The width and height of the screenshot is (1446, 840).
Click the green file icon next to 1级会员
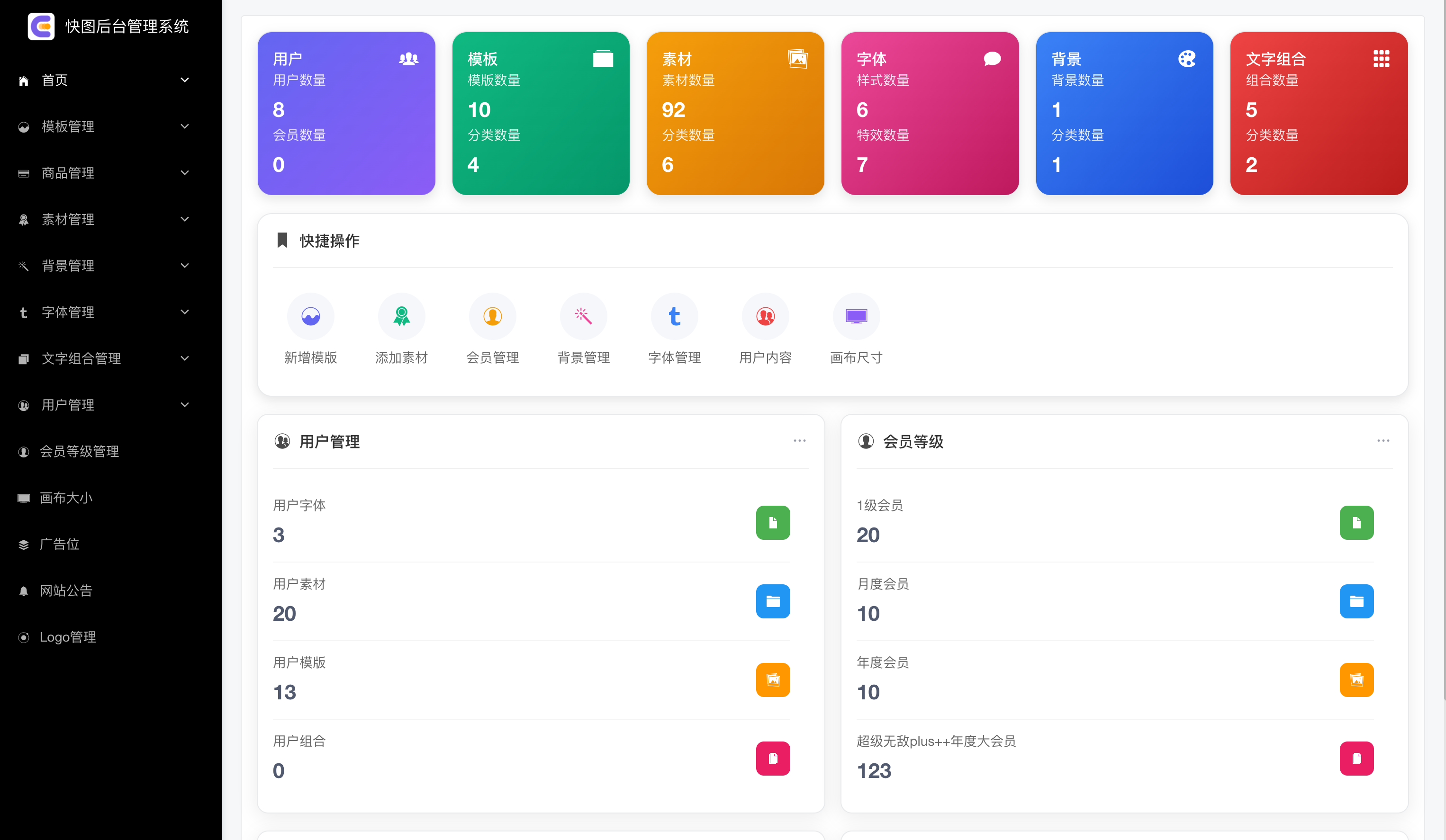(1356, 522)
